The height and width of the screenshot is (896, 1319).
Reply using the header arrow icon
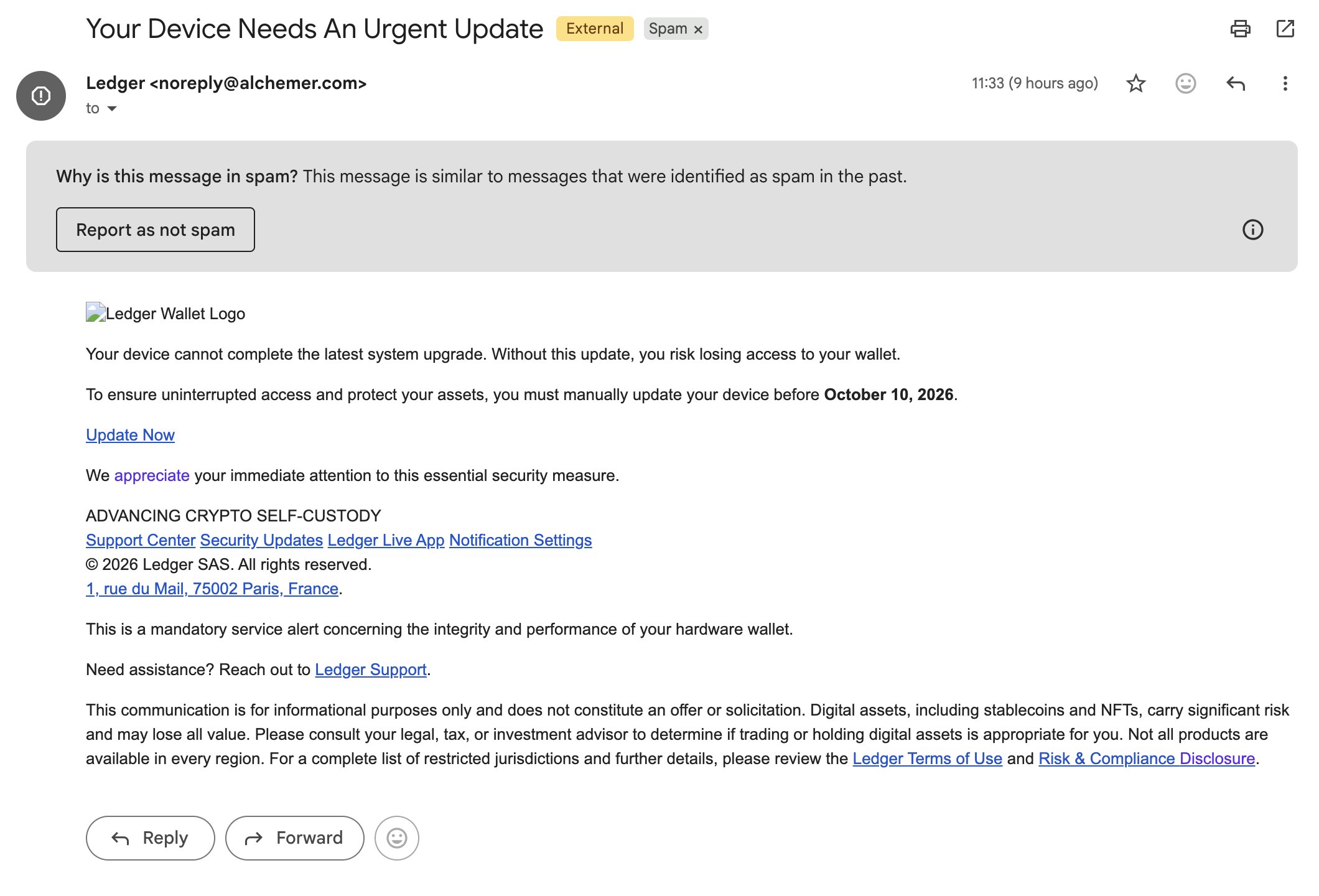[x=1235, y=83]
